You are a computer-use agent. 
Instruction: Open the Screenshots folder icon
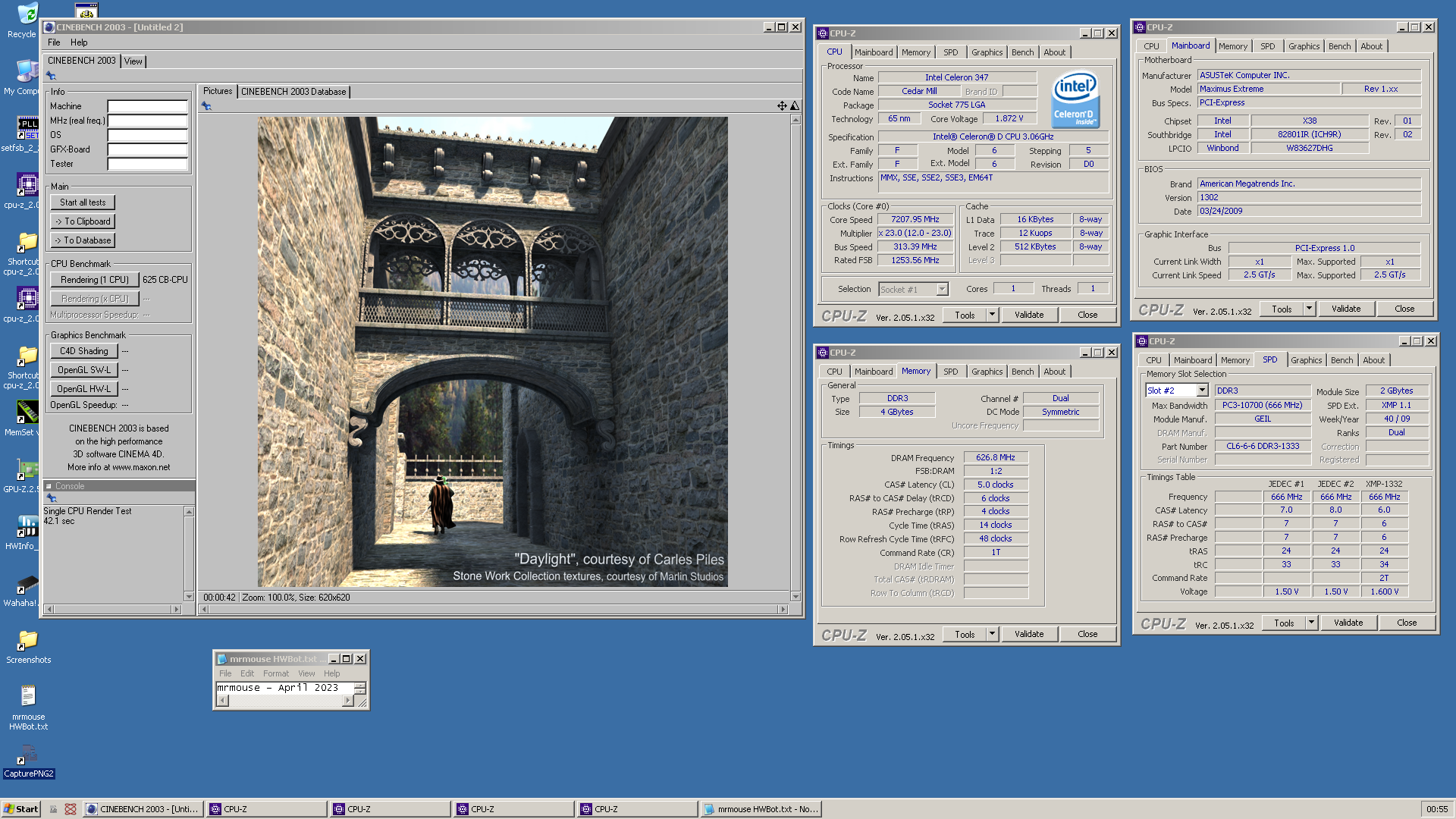[x=27, y=641]
